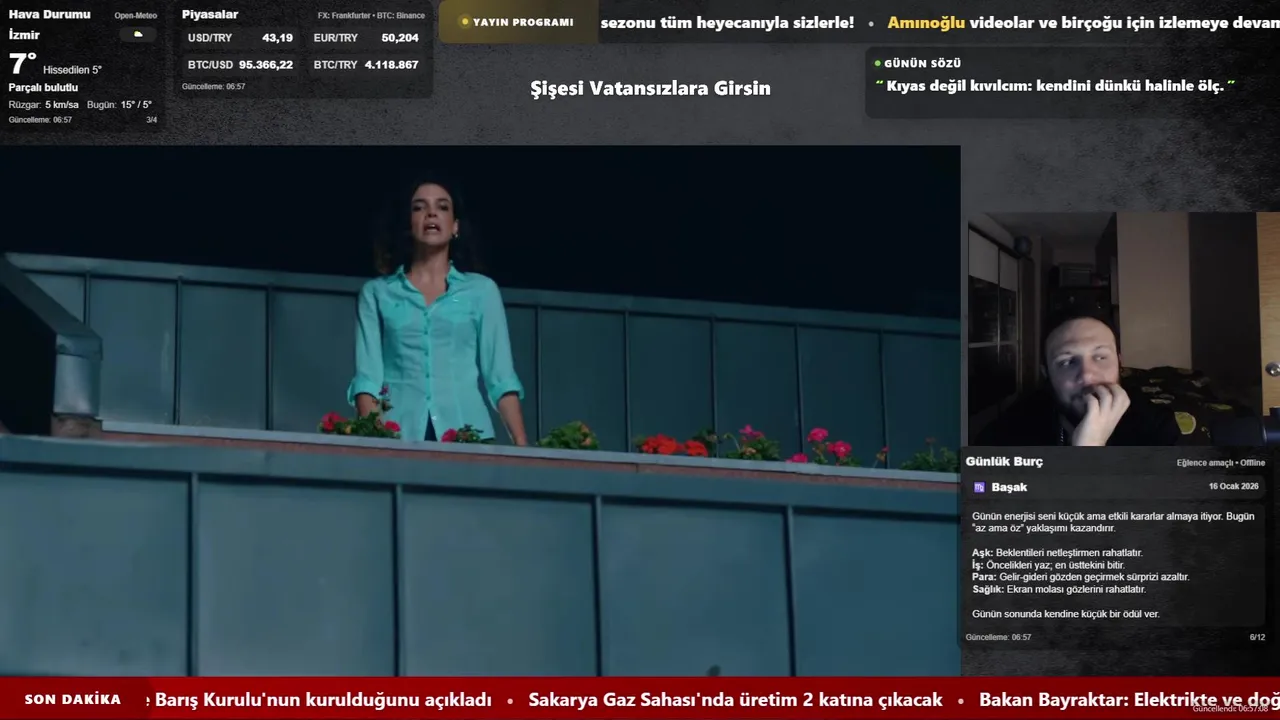Click the İş horoscope line
This screenshot has width=1280, height=720.
point(1048,565)
